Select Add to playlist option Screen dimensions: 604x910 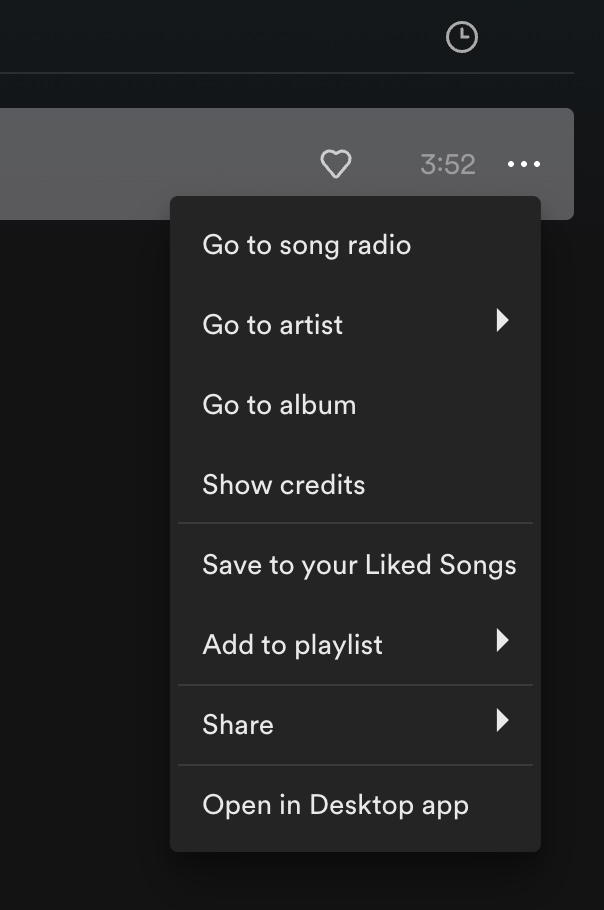[x=292, y=645]
